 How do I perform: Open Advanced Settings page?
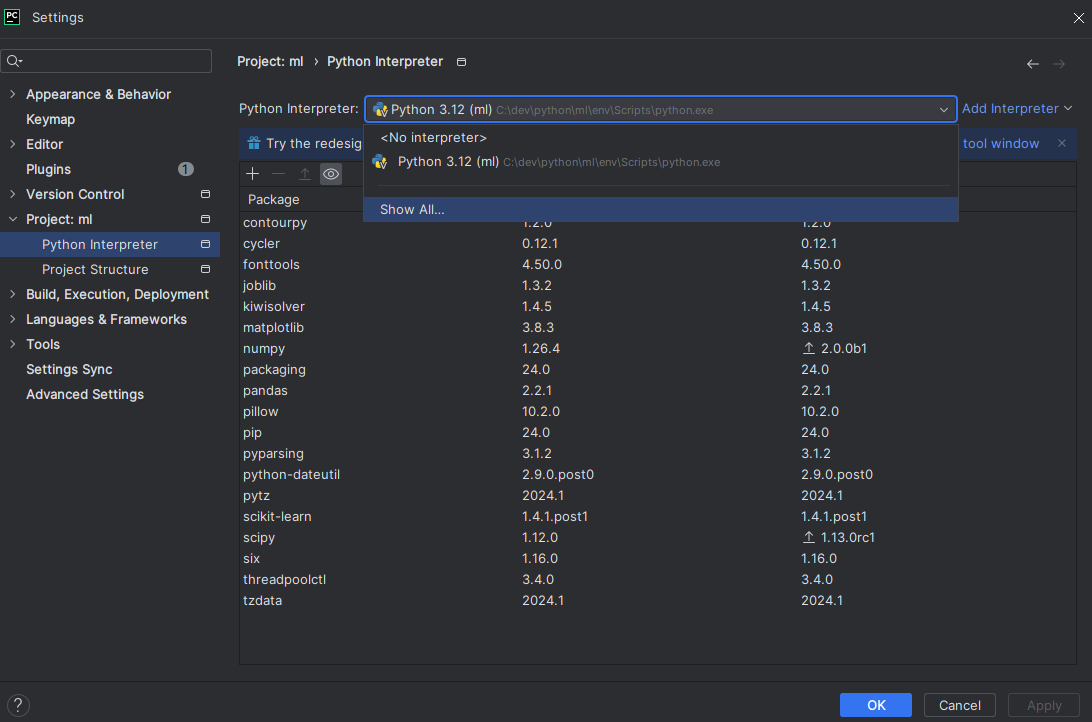[85, 394]
